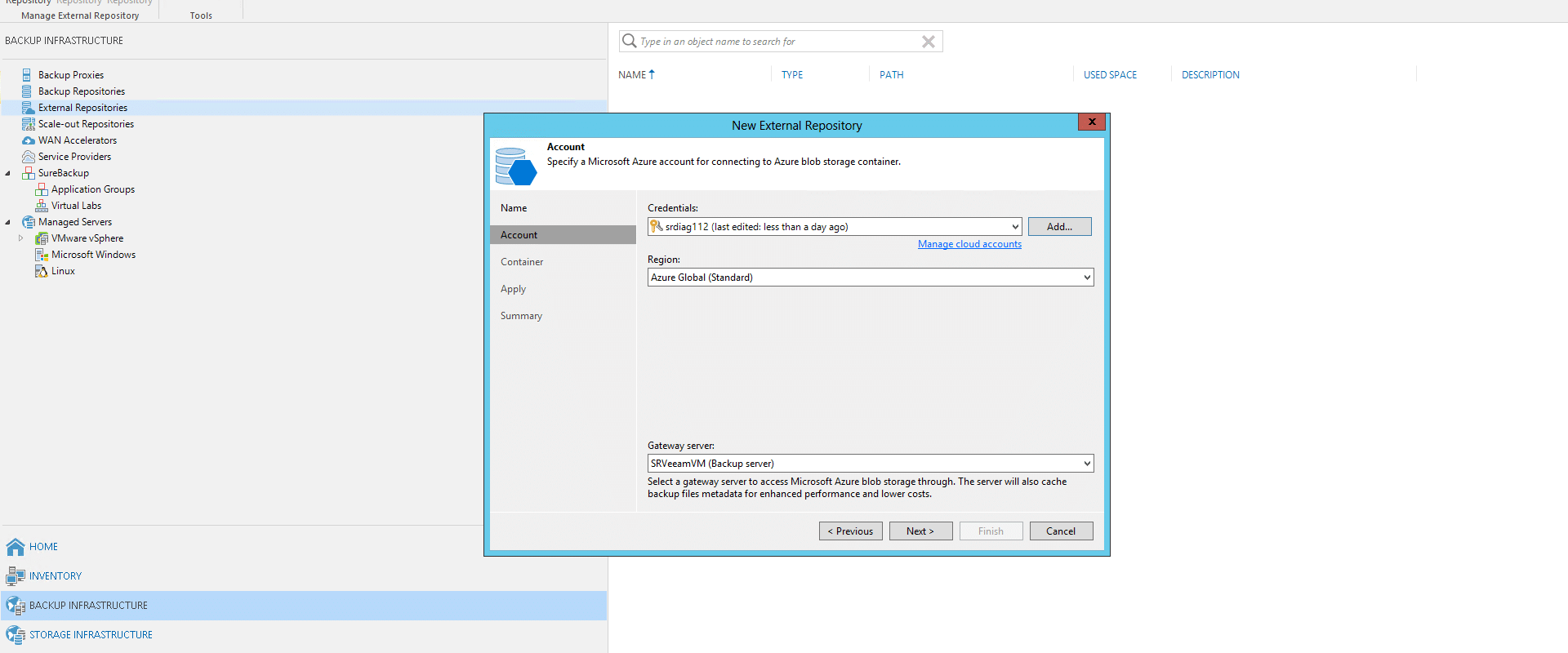
Task: Click the Next button
Action: tap(920, 531)
